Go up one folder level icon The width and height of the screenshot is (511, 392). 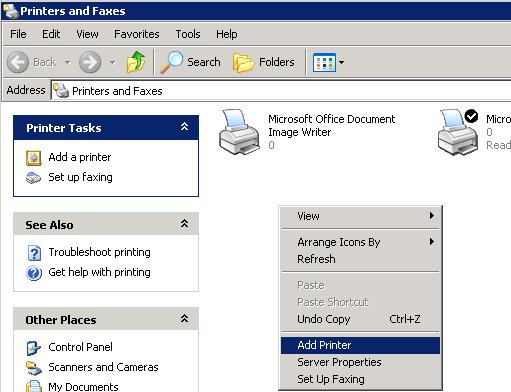coord(136,62)
